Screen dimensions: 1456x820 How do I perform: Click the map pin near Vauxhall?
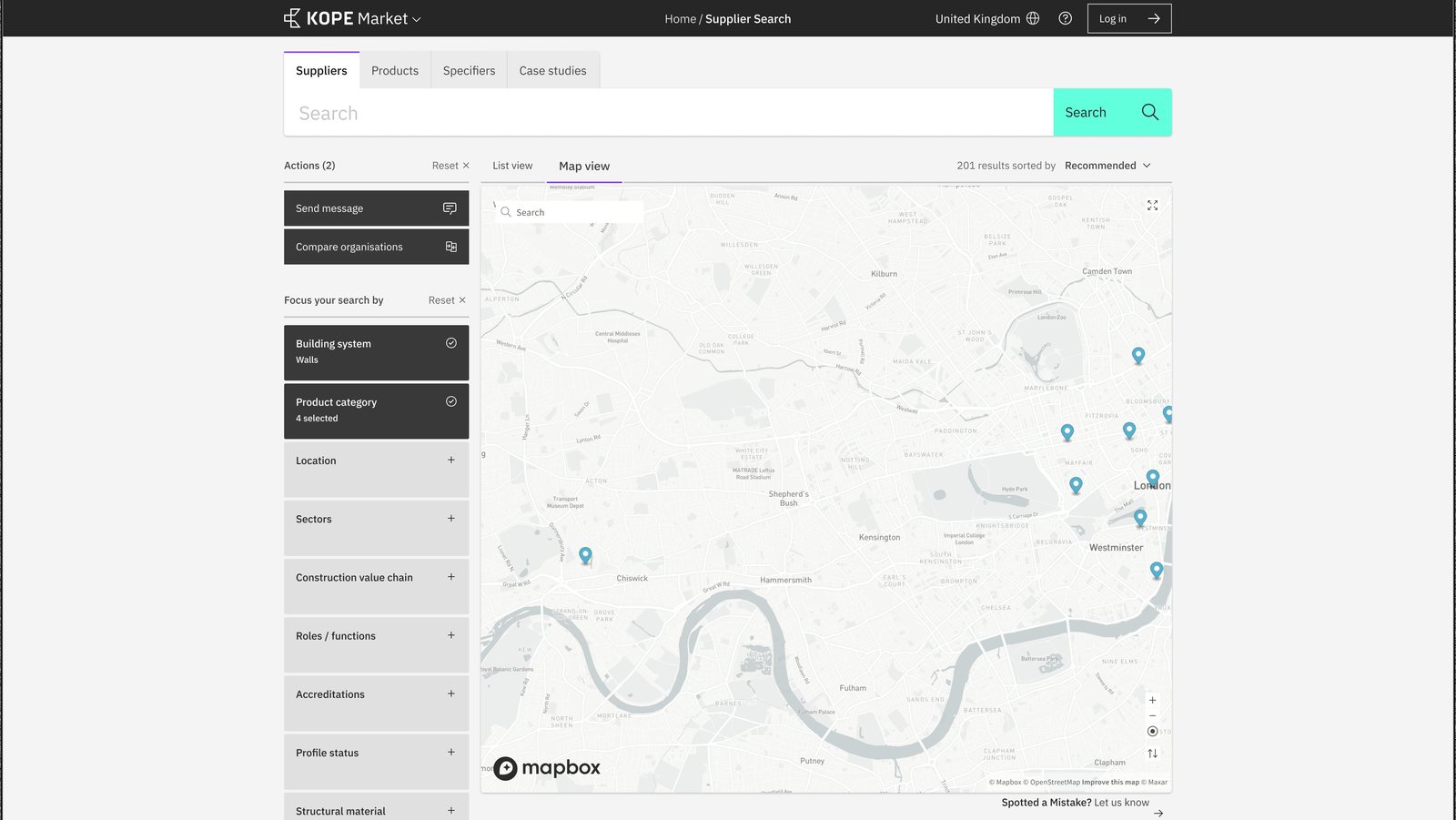tap(1157, 571)
